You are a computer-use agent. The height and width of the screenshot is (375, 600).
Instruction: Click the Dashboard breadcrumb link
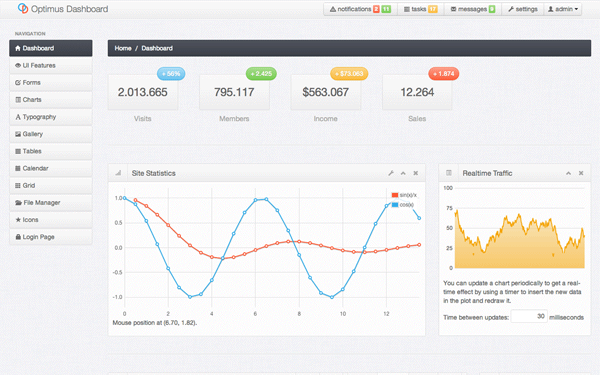pyautogui.click(x=157, y=48)
